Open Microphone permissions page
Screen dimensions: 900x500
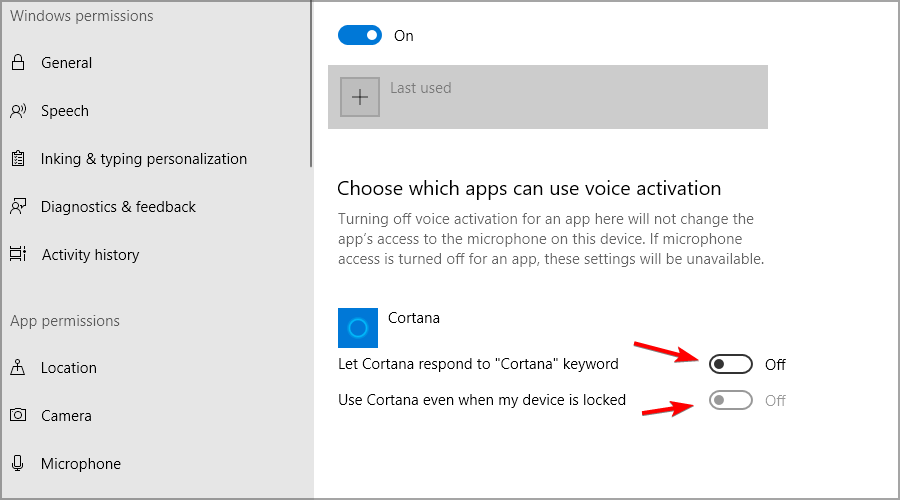(81, 464)
